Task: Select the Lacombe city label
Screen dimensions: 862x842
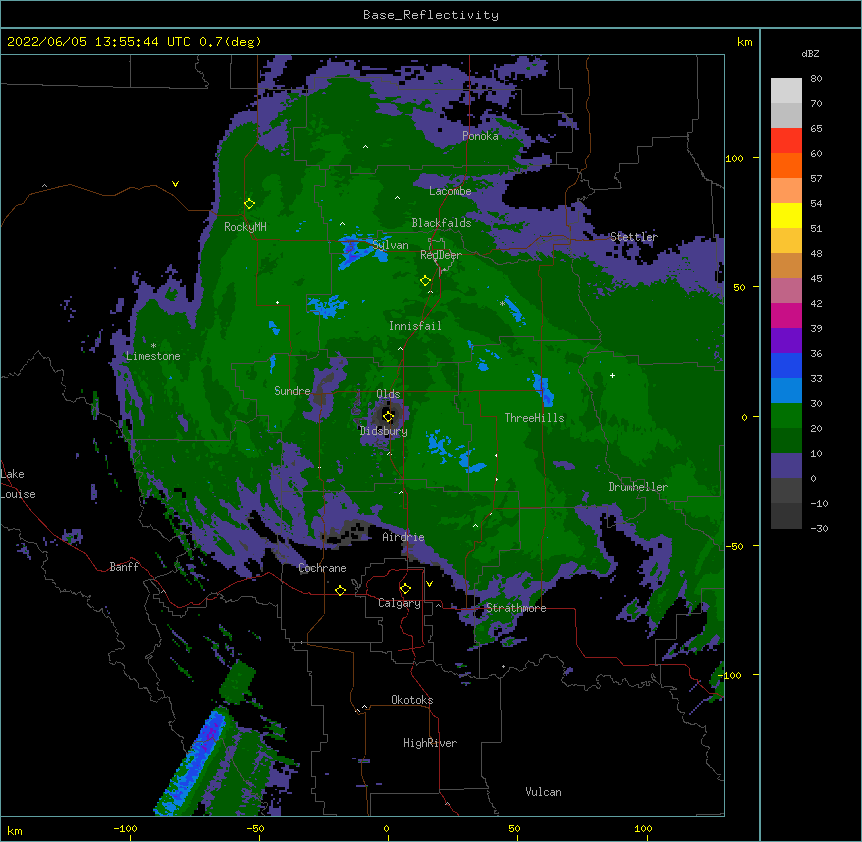Action: pos(450,191)
